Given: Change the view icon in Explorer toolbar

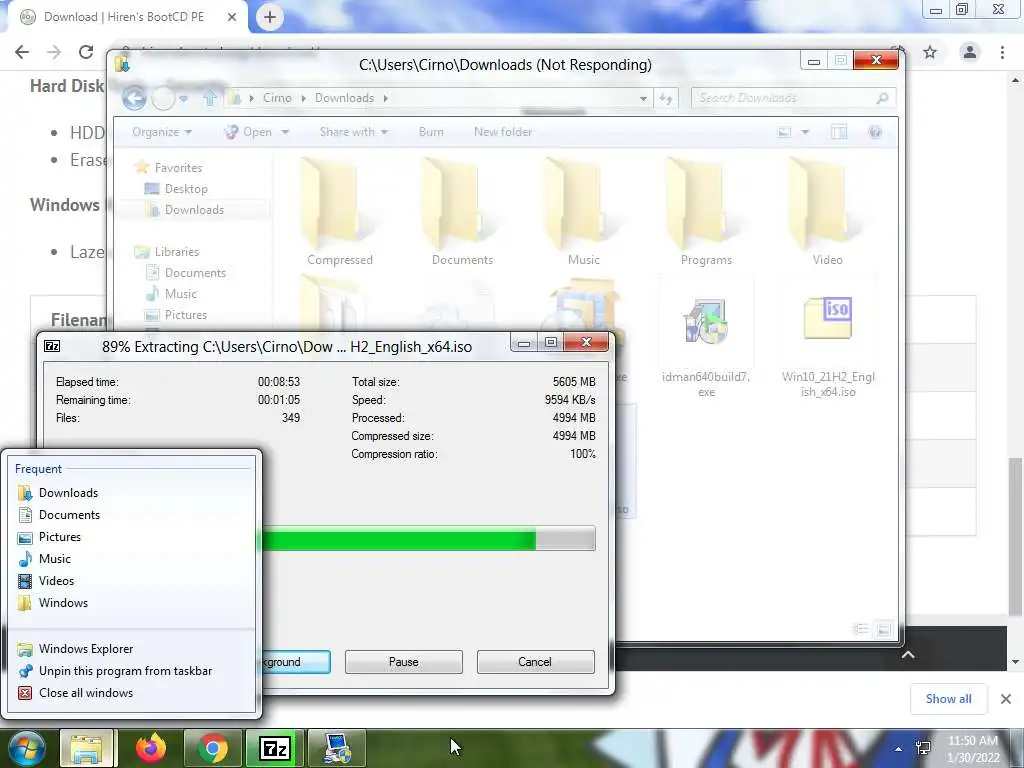Looking at the screenshot, I should coord(784,132).
